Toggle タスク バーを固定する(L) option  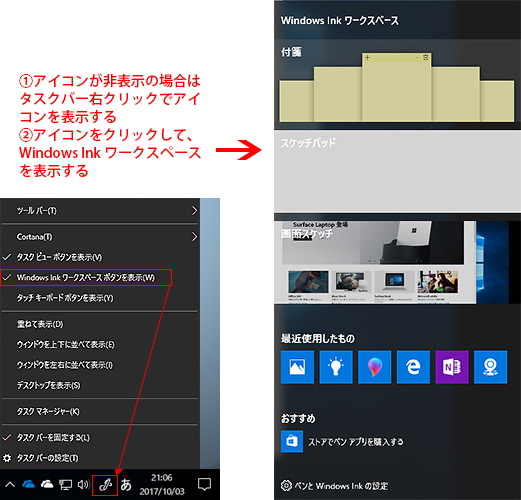click(x=100, y=438)
